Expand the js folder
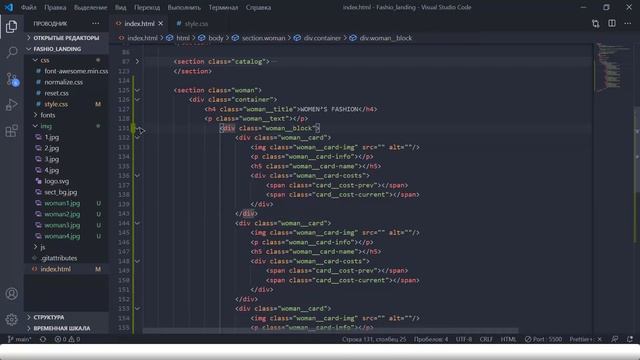 pyautogui.click(x=42, y=247)
